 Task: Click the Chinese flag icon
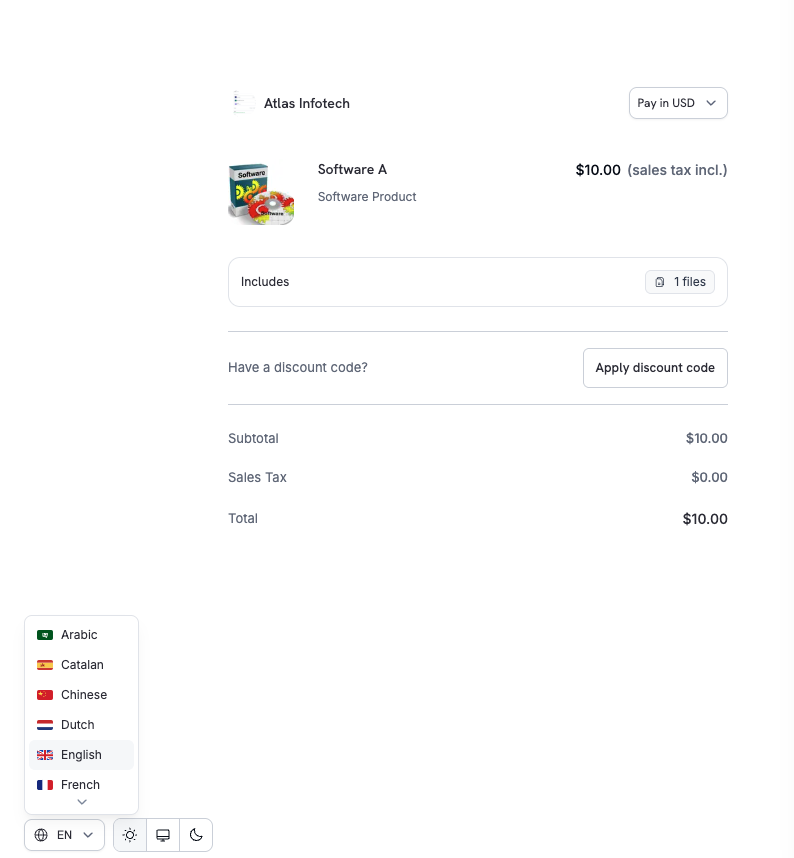[45, 694]
